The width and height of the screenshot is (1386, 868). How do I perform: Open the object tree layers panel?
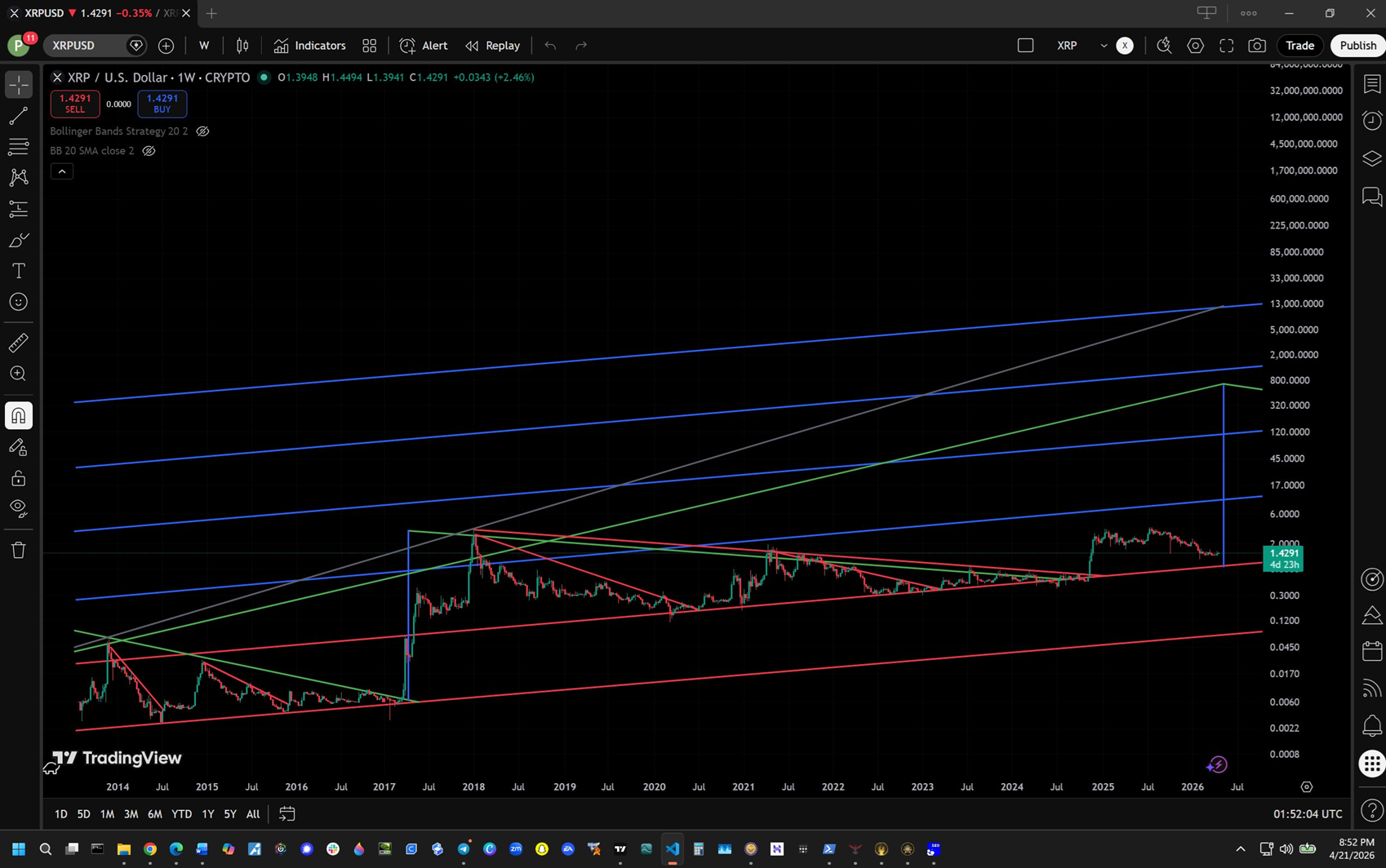point(1372,158)
